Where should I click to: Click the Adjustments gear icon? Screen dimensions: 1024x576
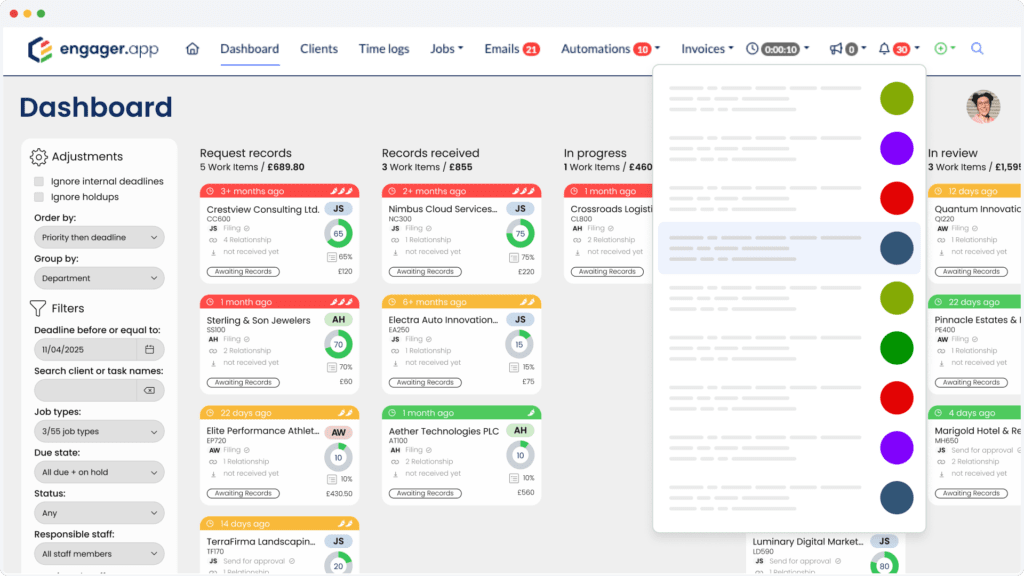(39, 157)
